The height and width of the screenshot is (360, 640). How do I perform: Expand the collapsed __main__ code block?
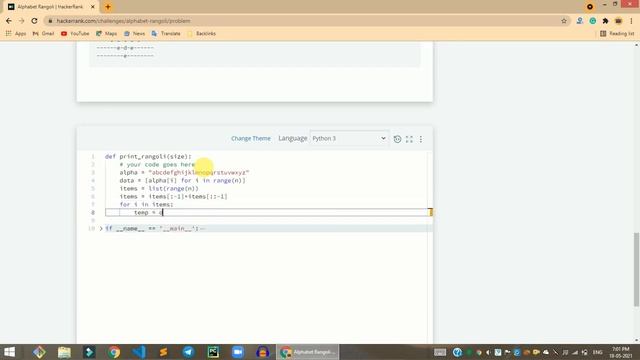pyautogui.click(x=101, y=229)
